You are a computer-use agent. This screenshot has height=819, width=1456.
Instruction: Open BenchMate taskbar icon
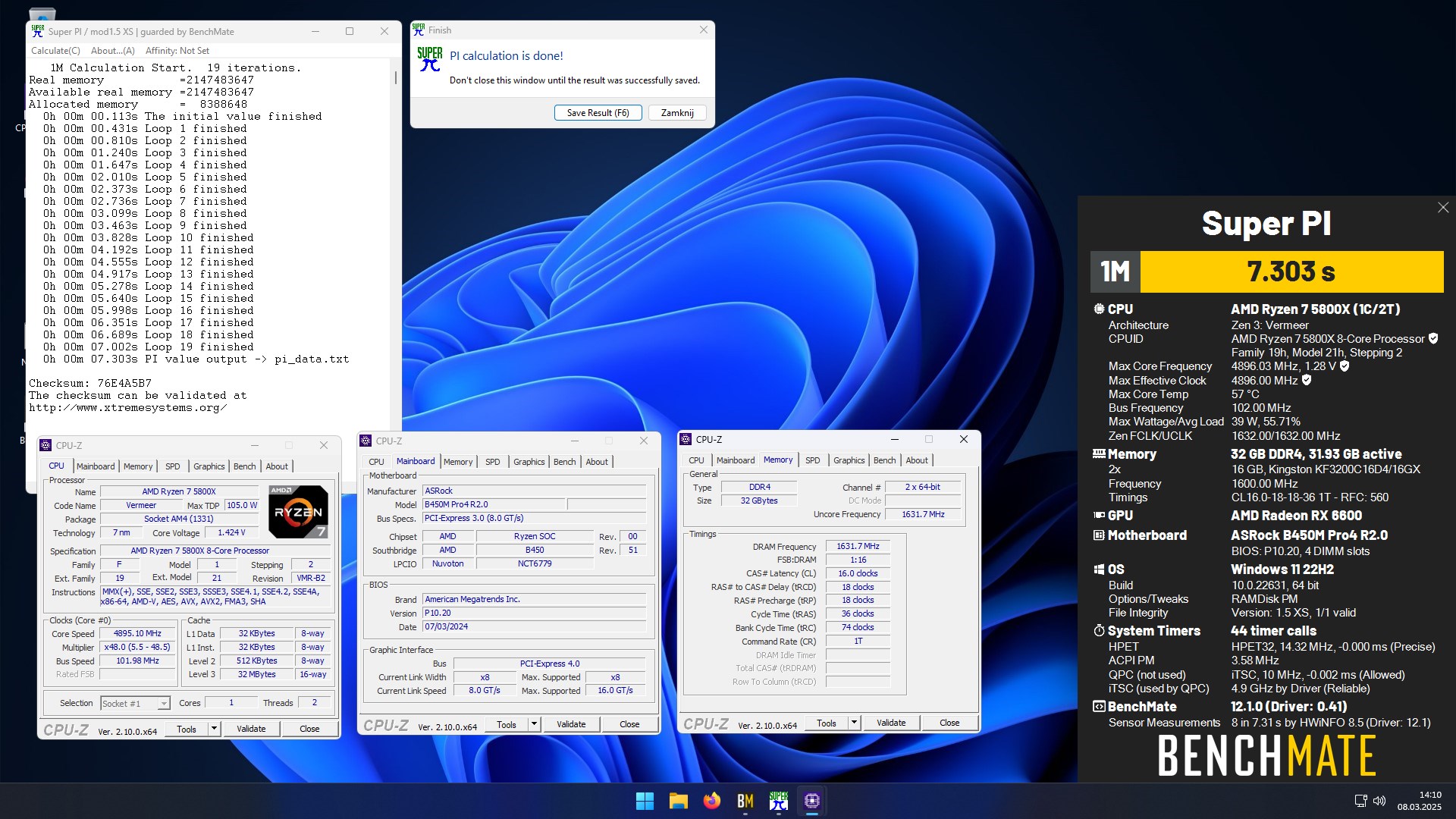pos(745,801)
